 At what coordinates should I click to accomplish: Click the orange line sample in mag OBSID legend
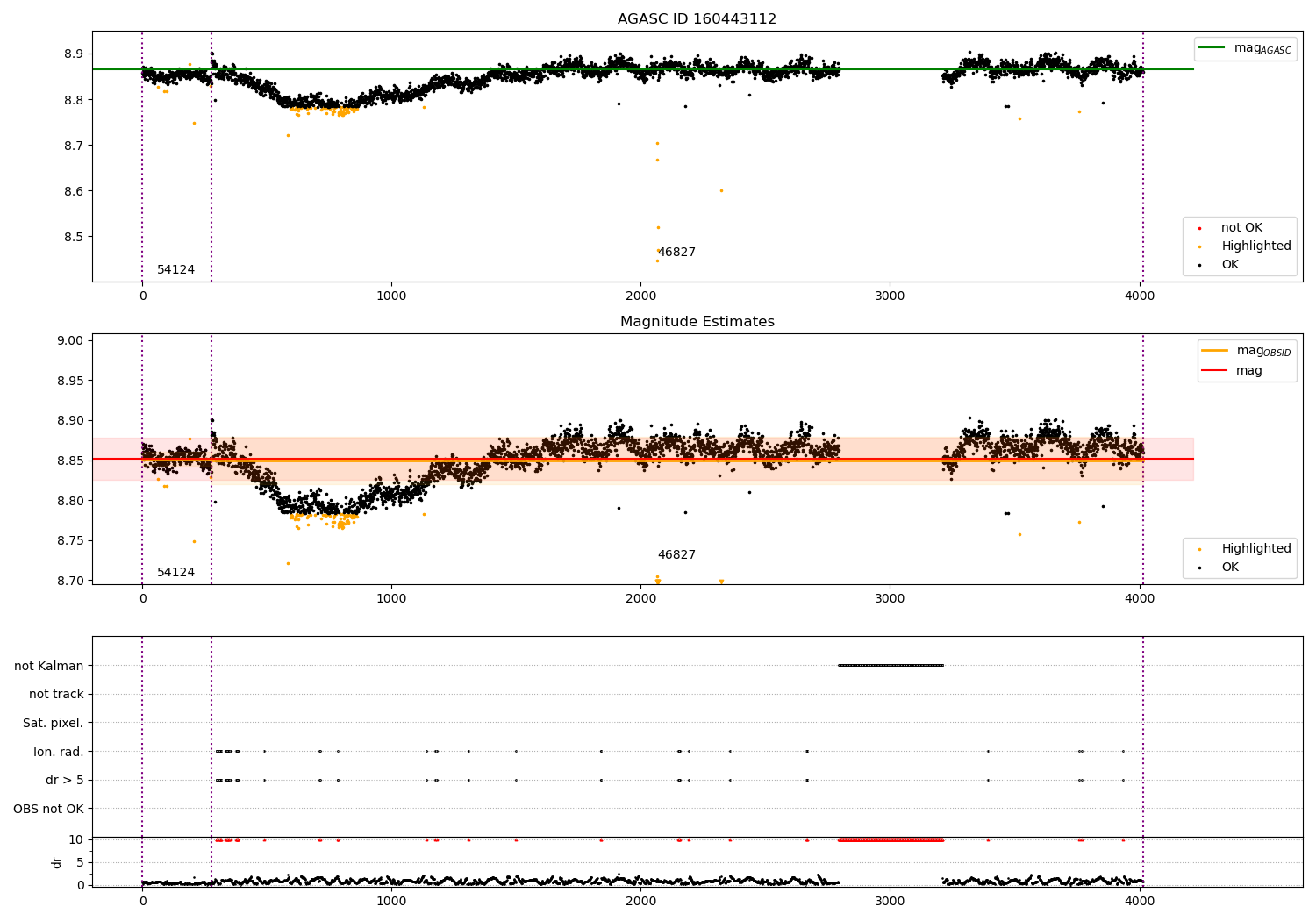(x=1215, y=351)
